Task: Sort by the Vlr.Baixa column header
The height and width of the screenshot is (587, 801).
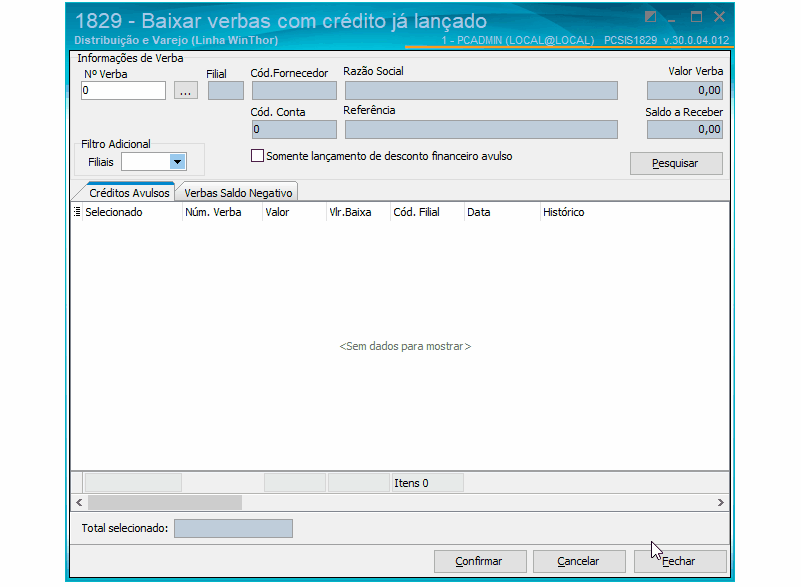Action: point(358,212)
